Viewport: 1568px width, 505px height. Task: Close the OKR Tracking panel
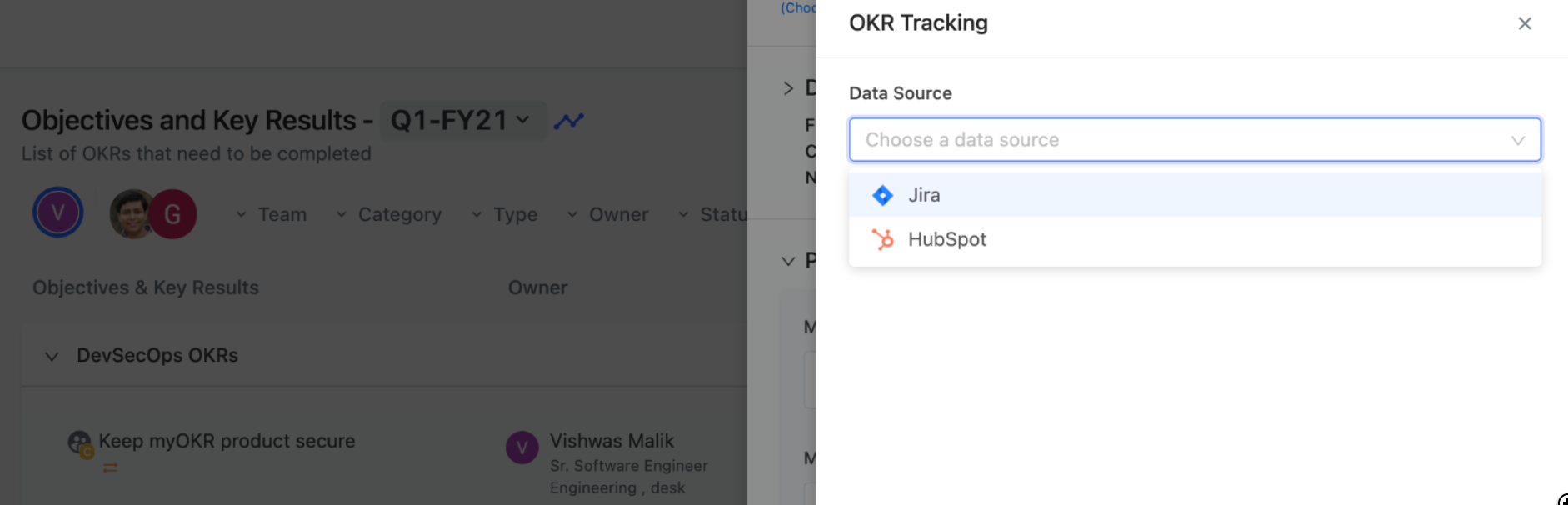pyautogui.click(x=1524, y=23)
